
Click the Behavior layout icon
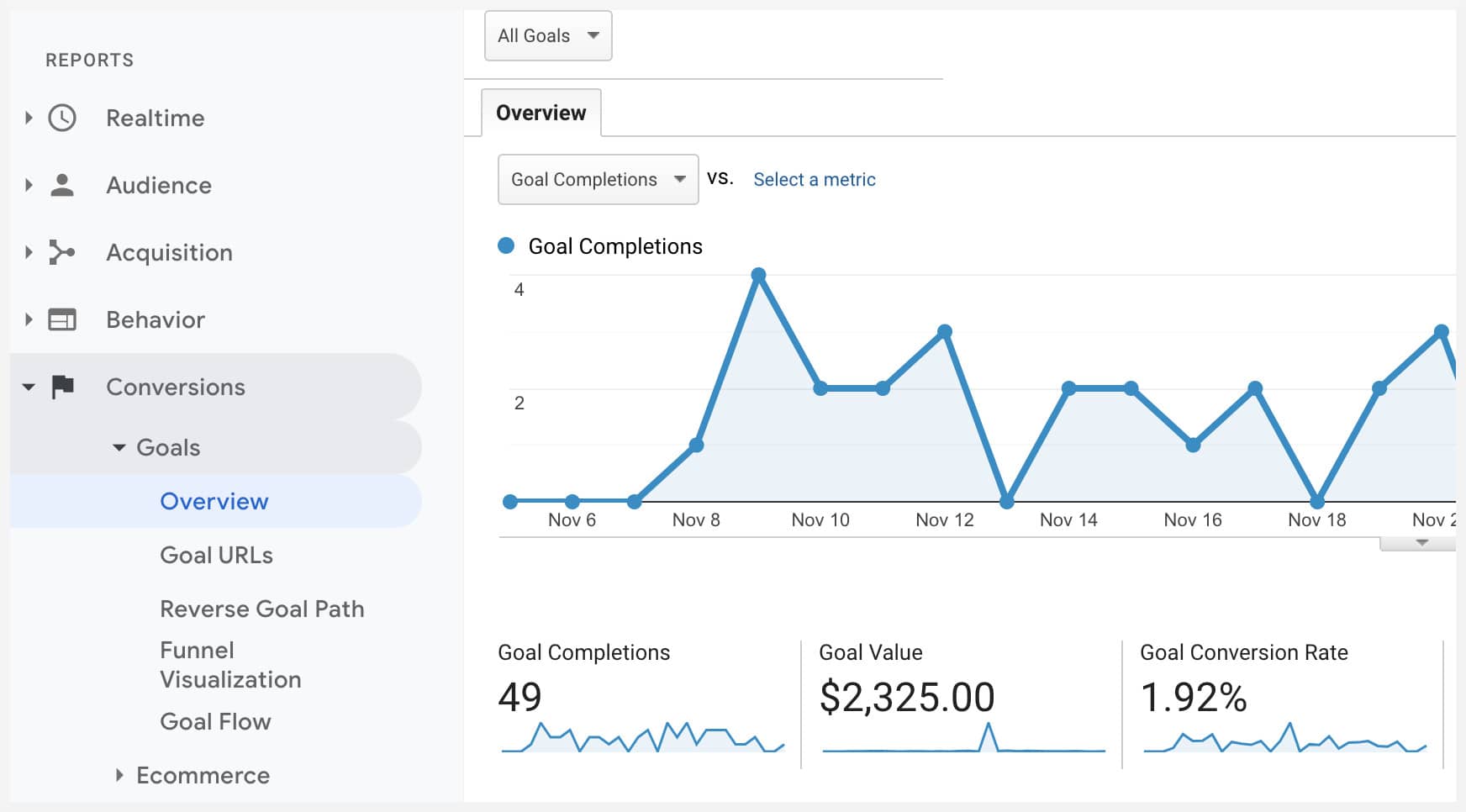[62, 319]
